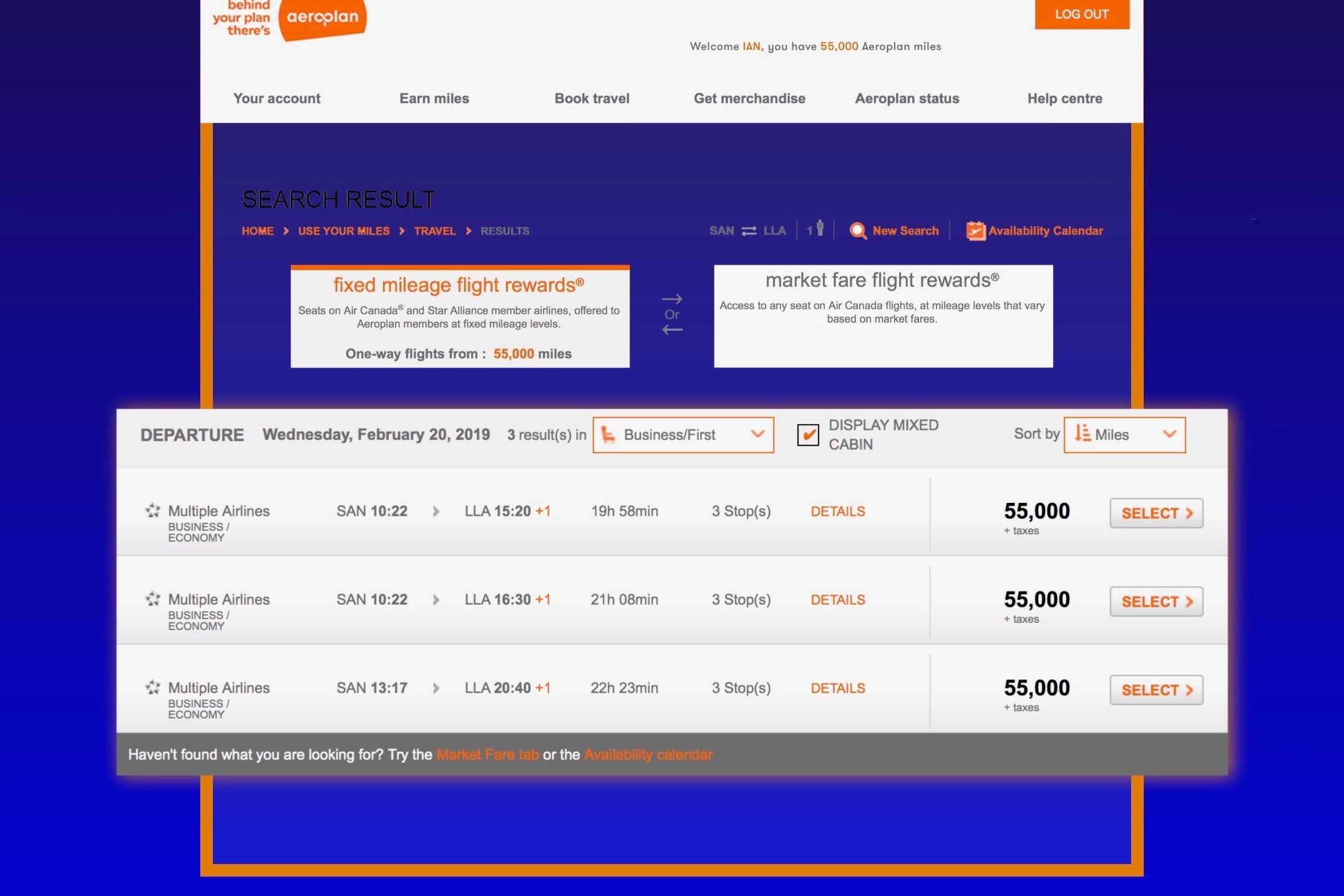Follow the Market Fare tab link in footer

pos(487,754)
